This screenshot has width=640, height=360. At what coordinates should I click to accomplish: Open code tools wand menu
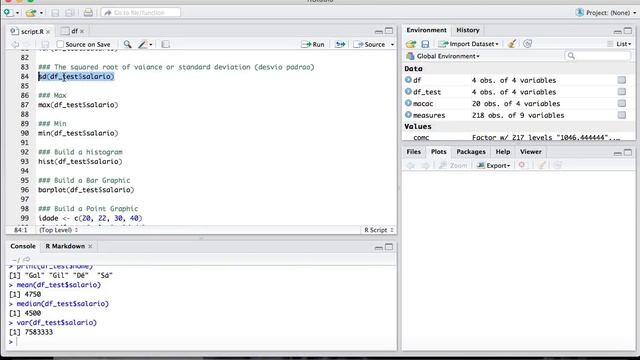click(145, 44)
